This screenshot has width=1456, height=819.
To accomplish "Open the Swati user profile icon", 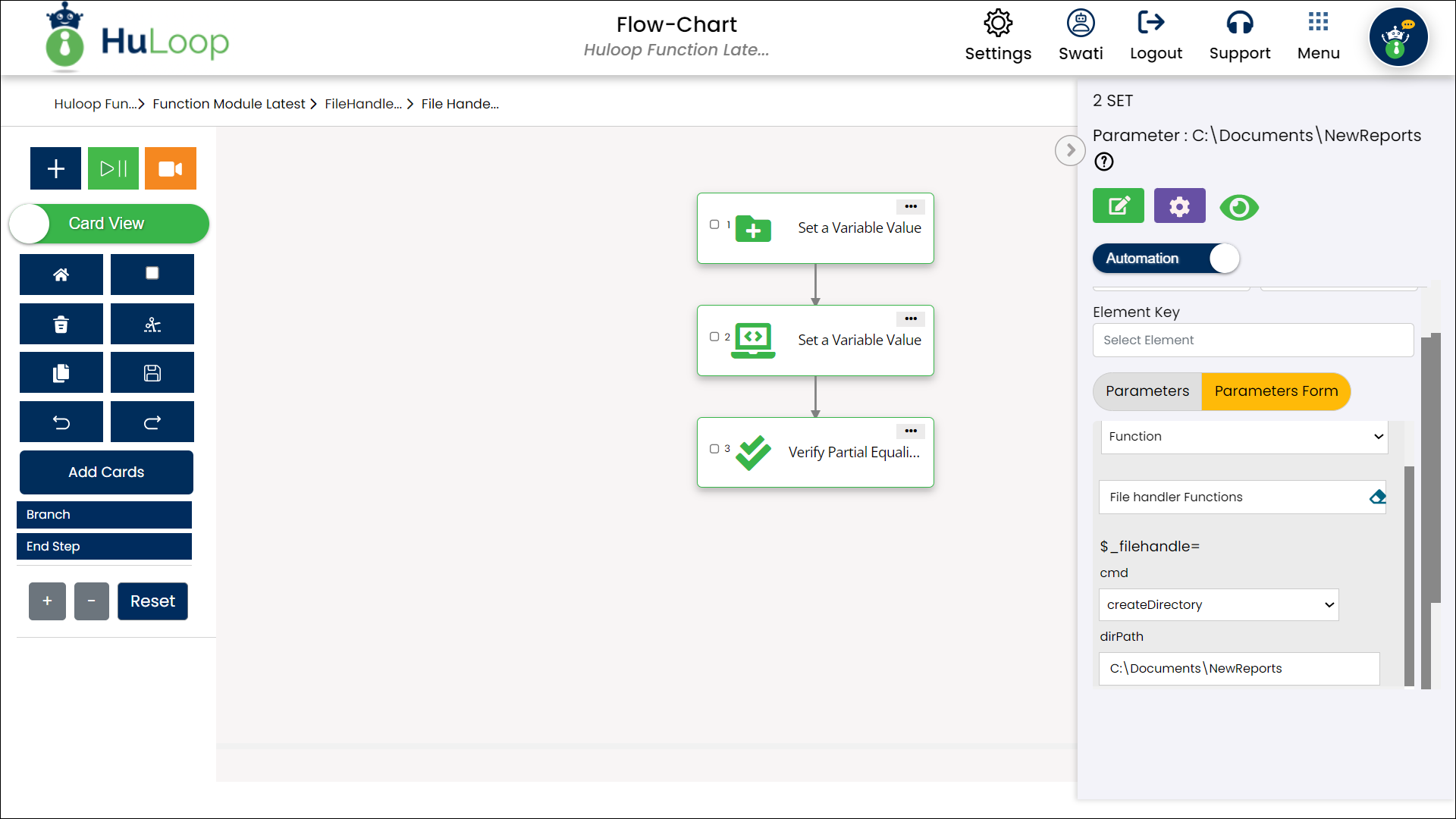I will coord(1081,23).
